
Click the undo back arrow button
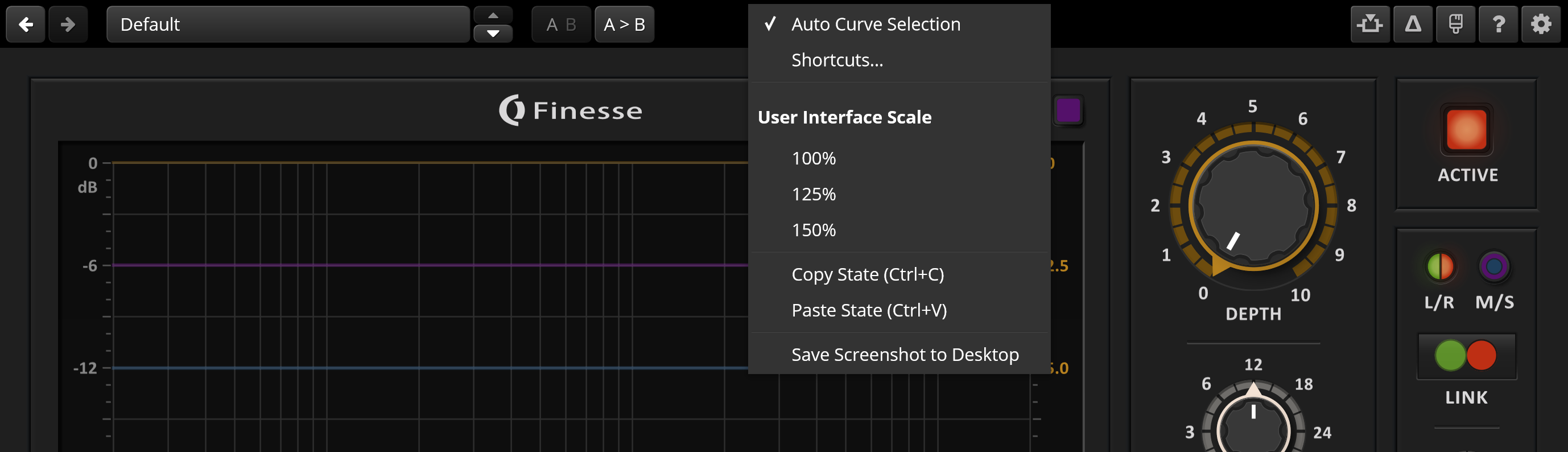pyautogui.click(x=26, y=24)
